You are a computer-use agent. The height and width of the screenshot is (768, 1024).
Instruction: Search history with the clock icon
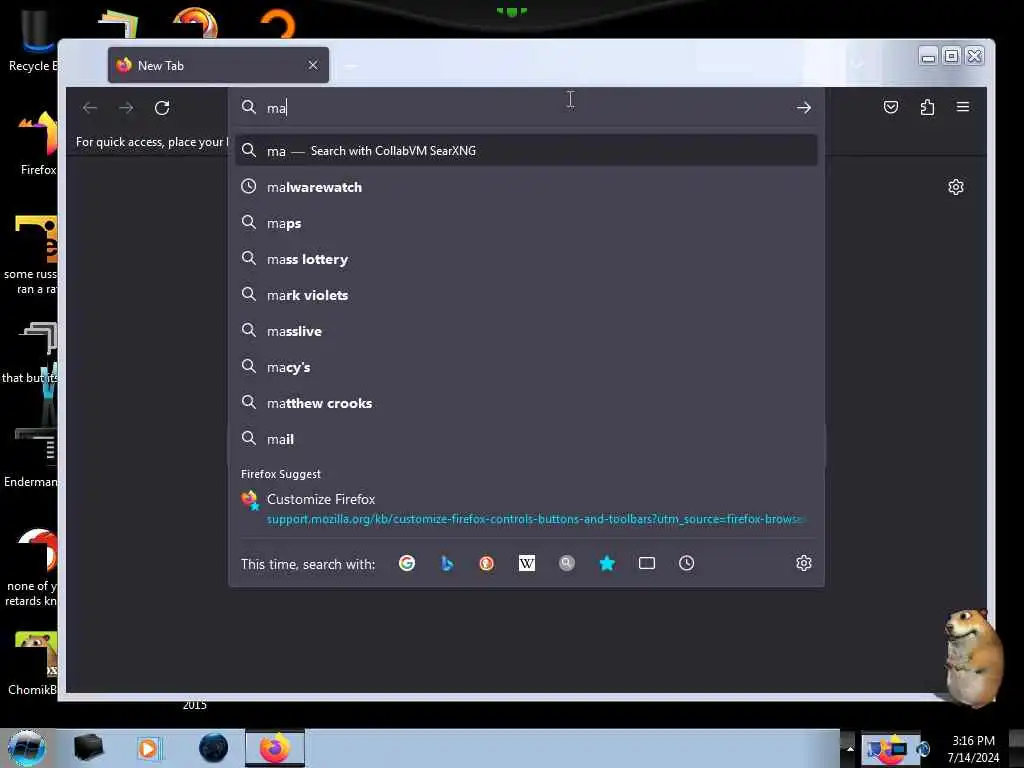[686, 563]
